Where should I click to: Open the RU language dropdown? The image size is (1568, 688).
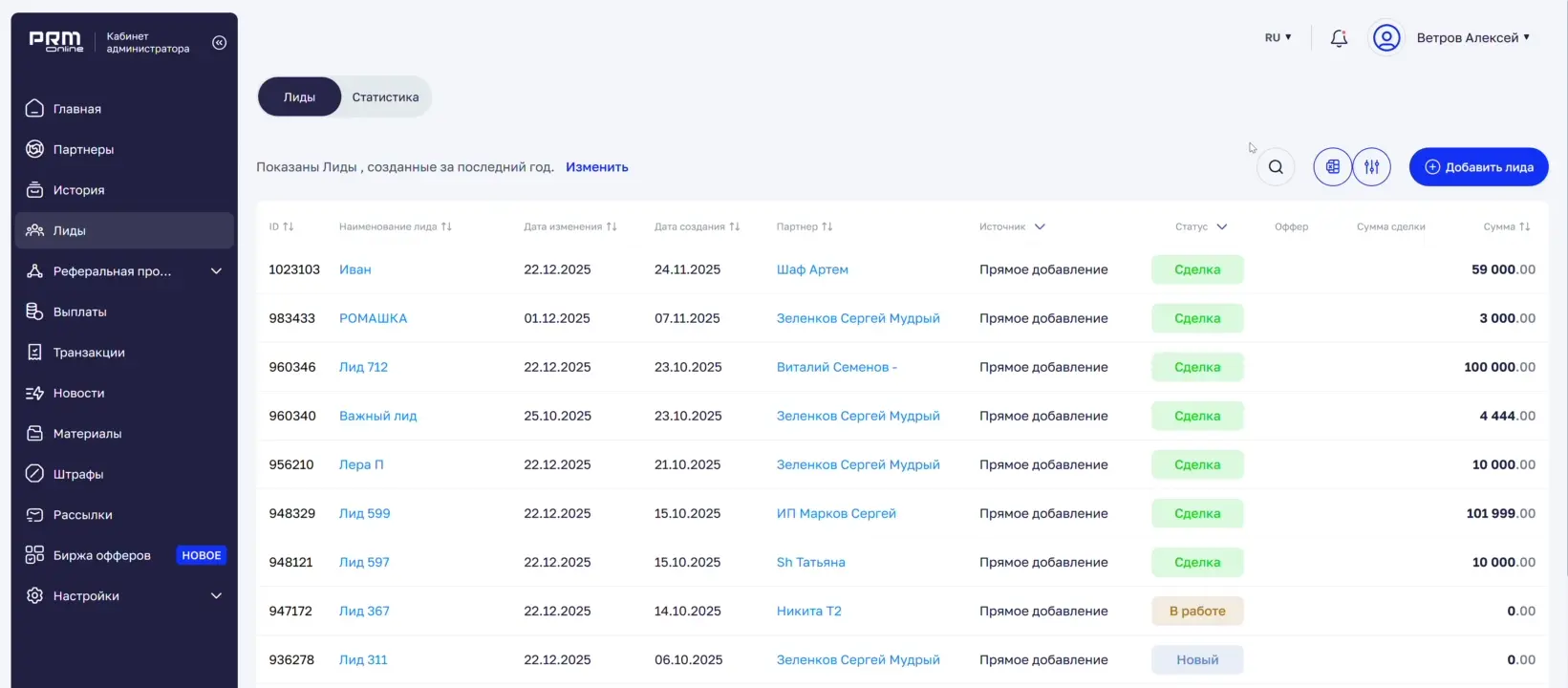(1278, 38)
